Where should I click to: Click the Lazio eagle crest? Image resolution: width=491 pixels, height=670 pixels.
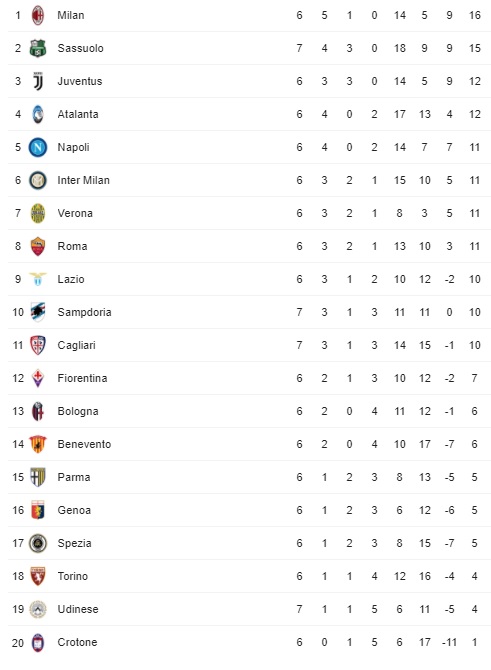[x=38, y=279]
